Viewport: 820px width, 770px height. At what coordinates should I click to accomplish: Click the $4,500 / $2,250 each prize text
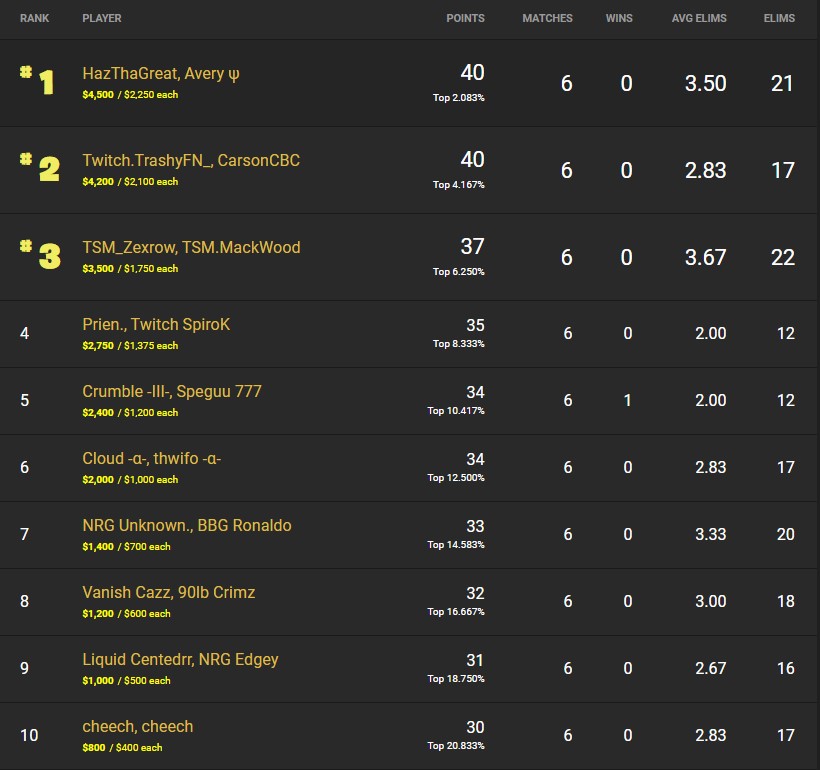[130, 95]
